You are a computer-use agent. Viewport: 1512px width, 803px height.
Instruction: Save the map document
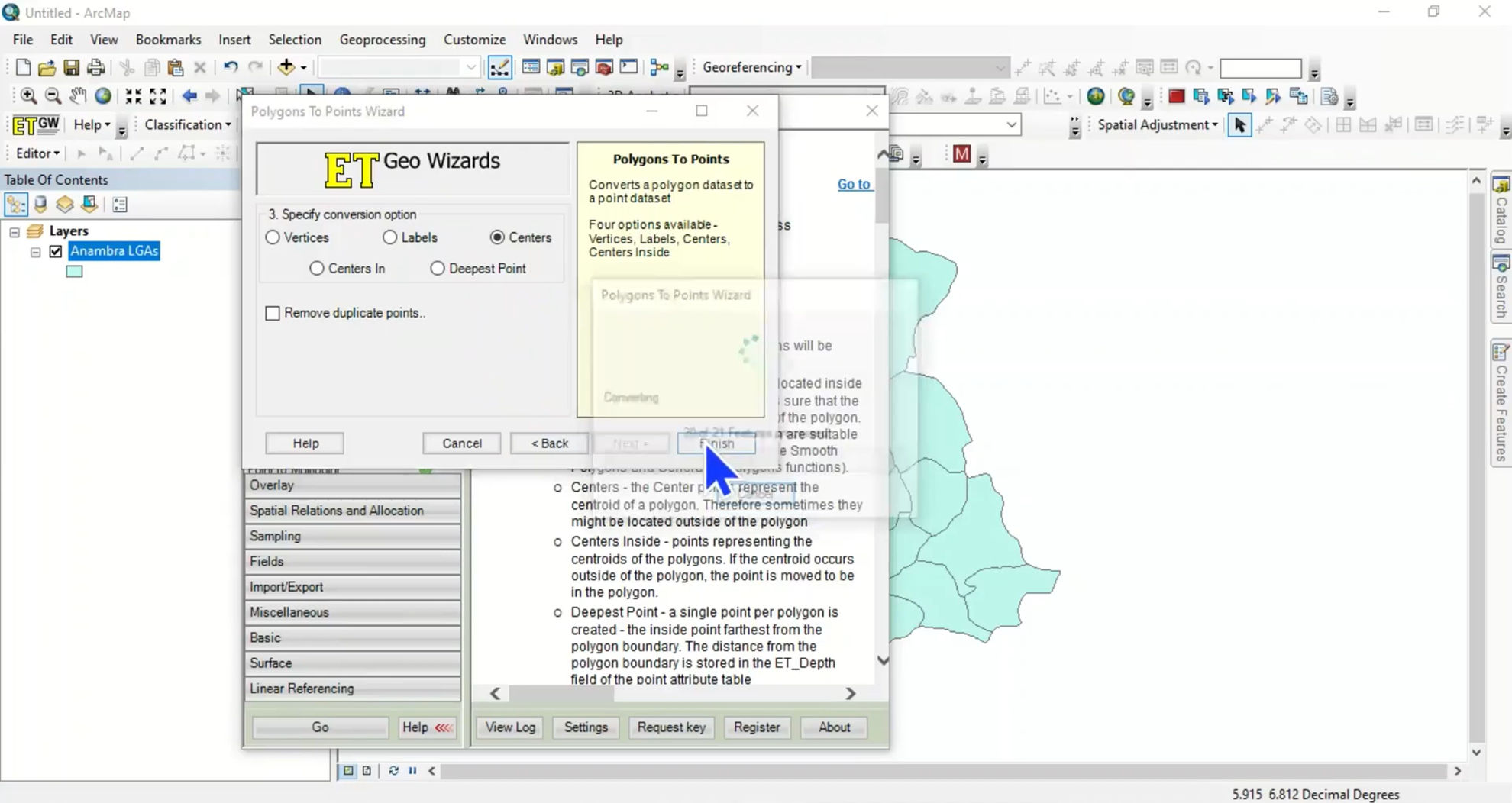(x=71, y=68)
